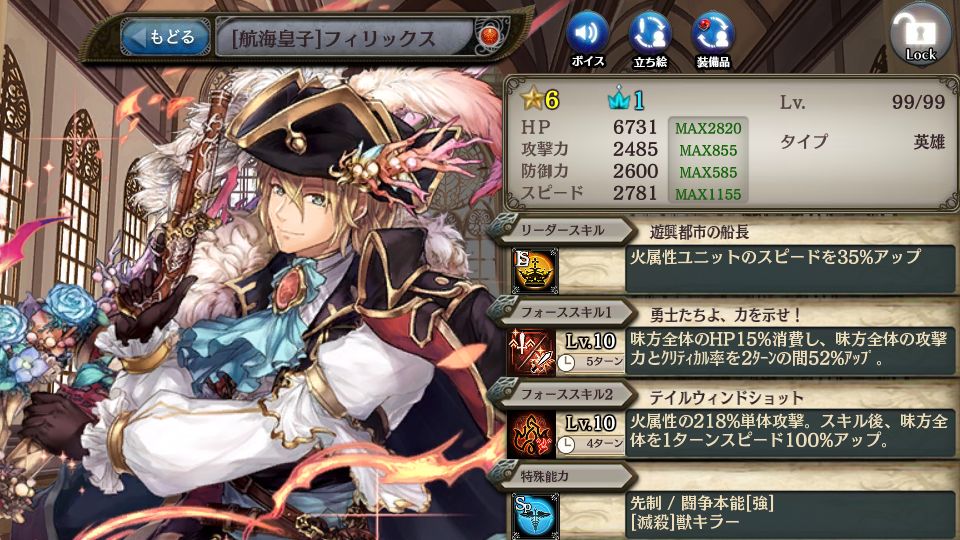Viewport: 960px width, 540px height.
Task: Open the 装備品 equipment icon
Action: coord(713,39)
